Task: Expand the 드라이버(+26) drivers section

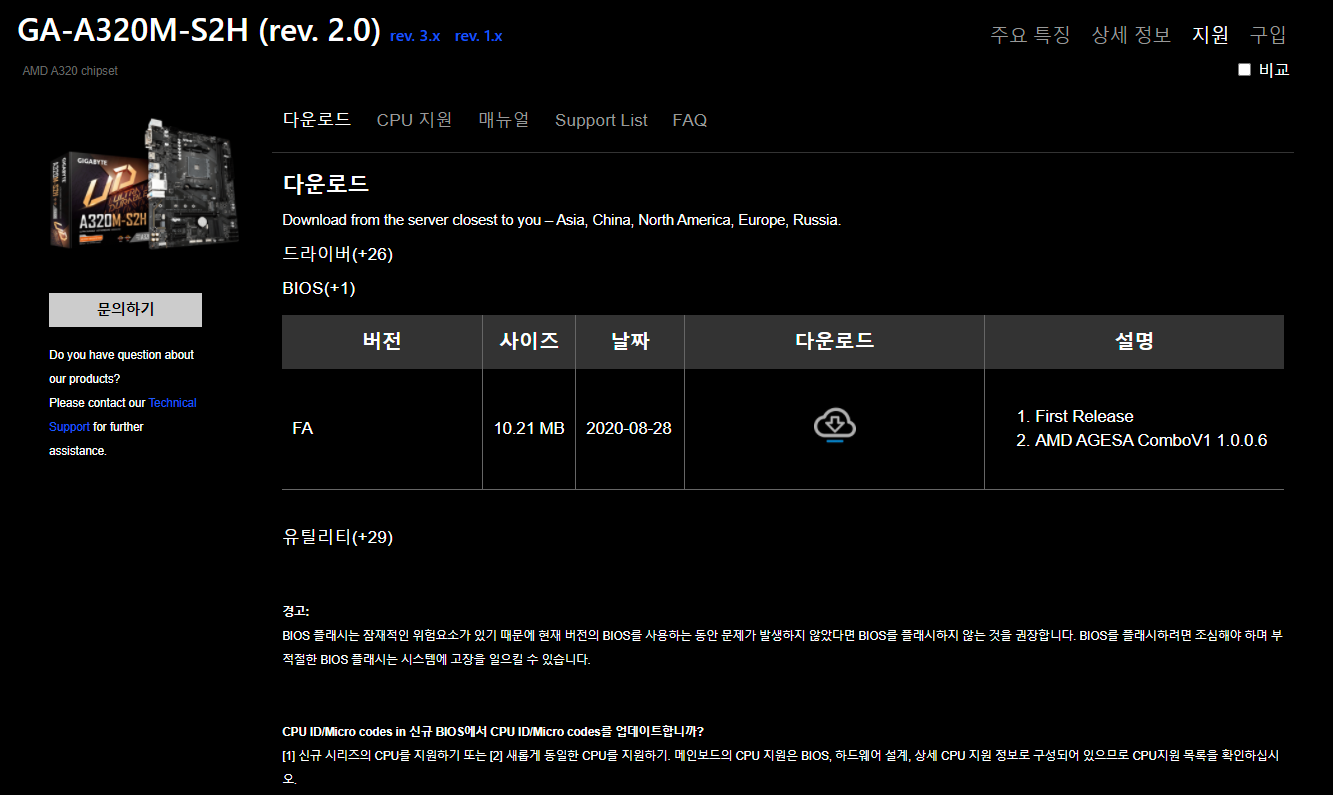Action: coord(338,254)
